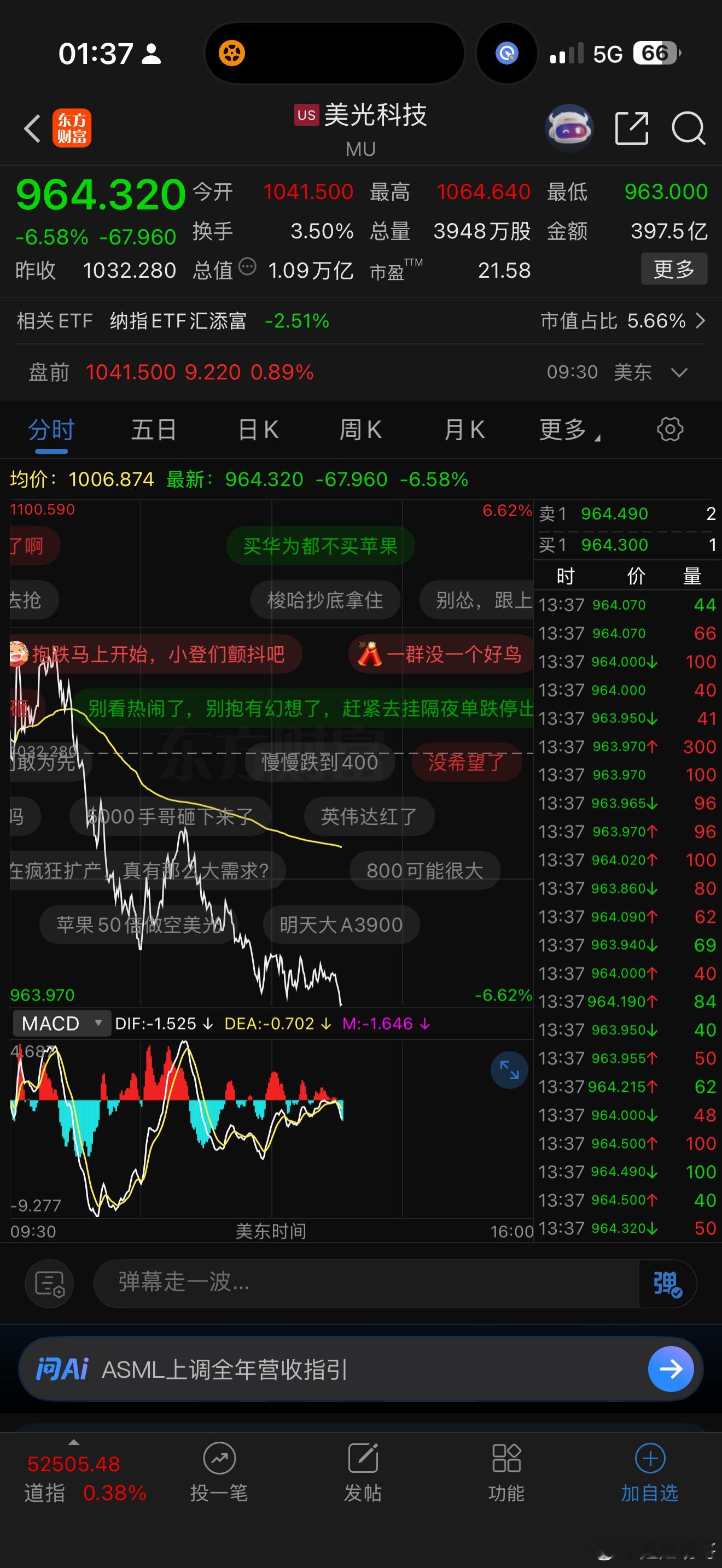This screenshot has width=722, height=1568.
Task: Tap the orange dynamic island app icon
Action: 231,53
